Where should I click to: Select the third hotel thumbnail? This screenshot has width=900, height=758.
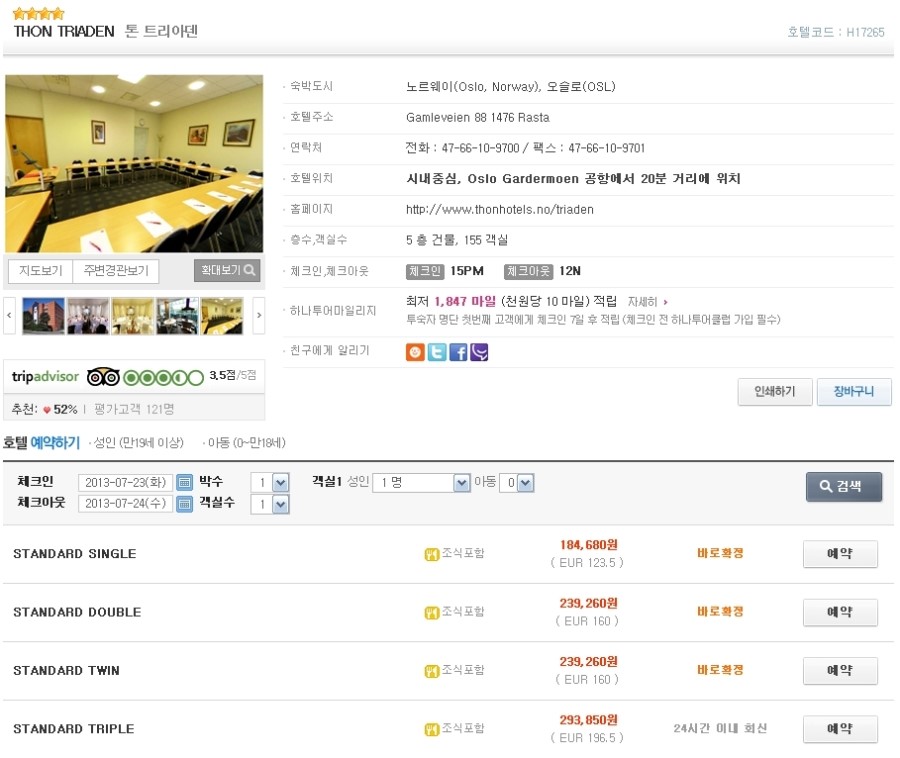click(133, 316)
